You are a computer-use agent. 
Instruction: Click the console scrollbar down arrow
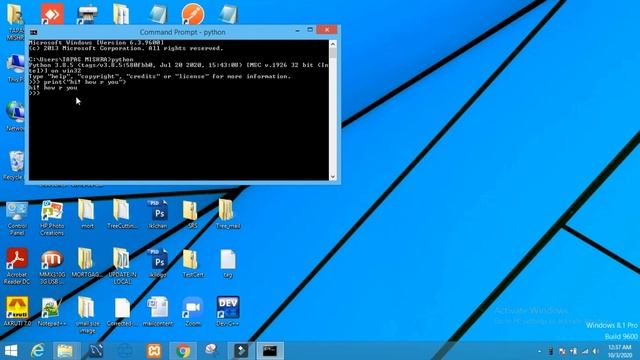[333, 176]
